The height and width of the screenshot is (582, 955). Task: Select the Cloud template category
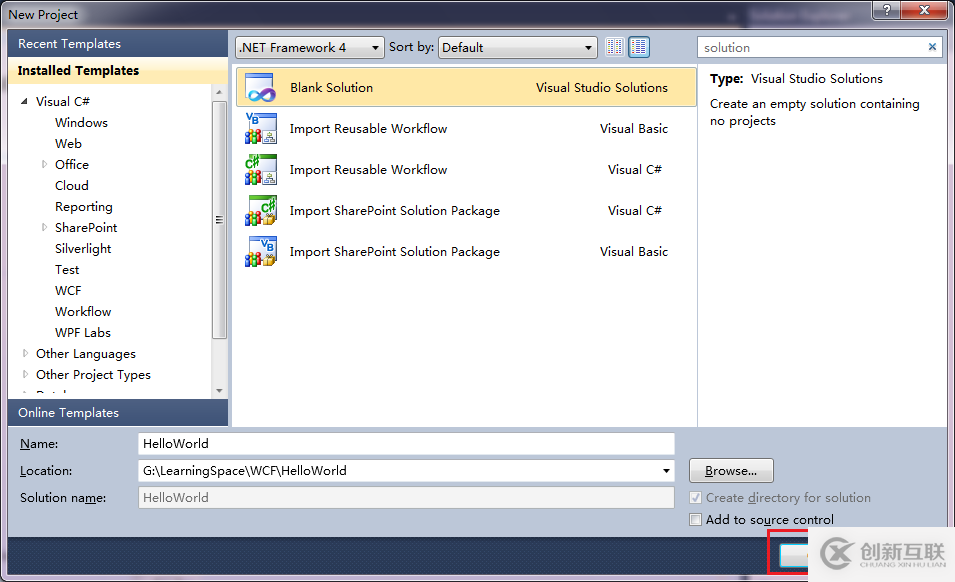[72, 186]
